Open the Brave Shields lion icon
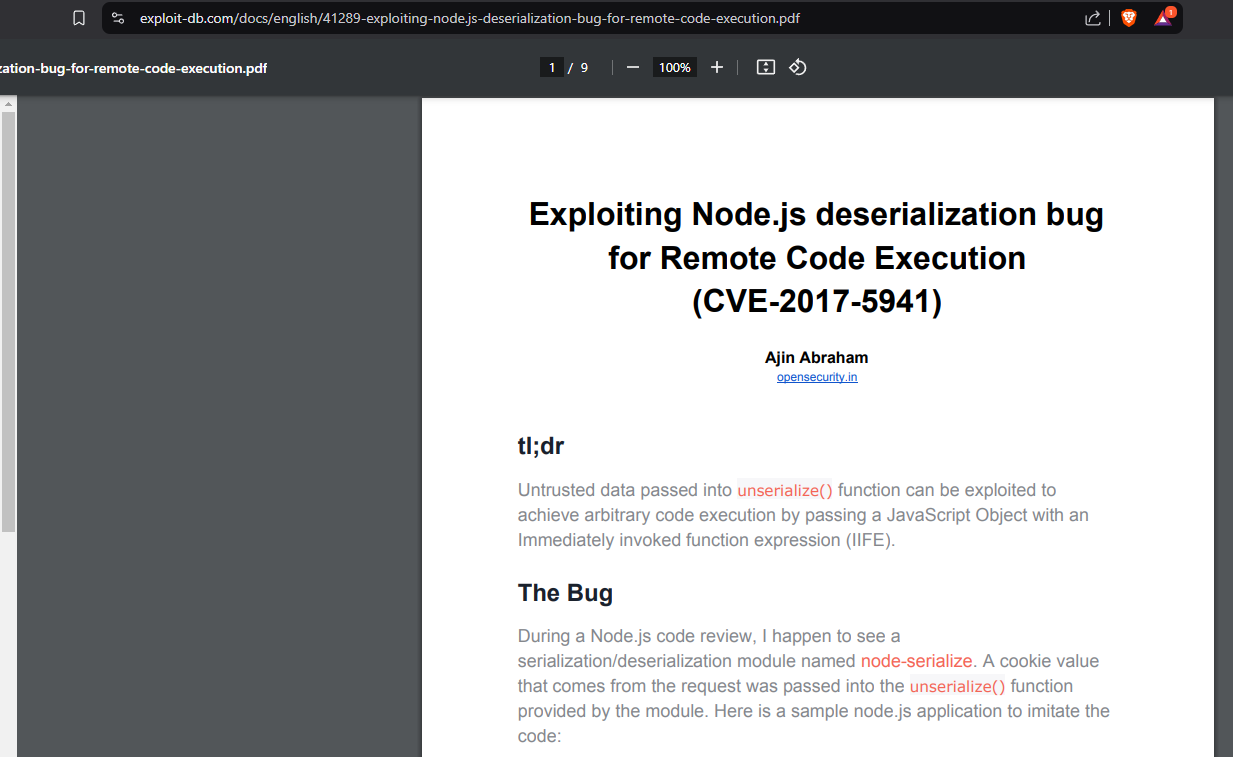The image size is (1233, 757). pos(1129,18)
